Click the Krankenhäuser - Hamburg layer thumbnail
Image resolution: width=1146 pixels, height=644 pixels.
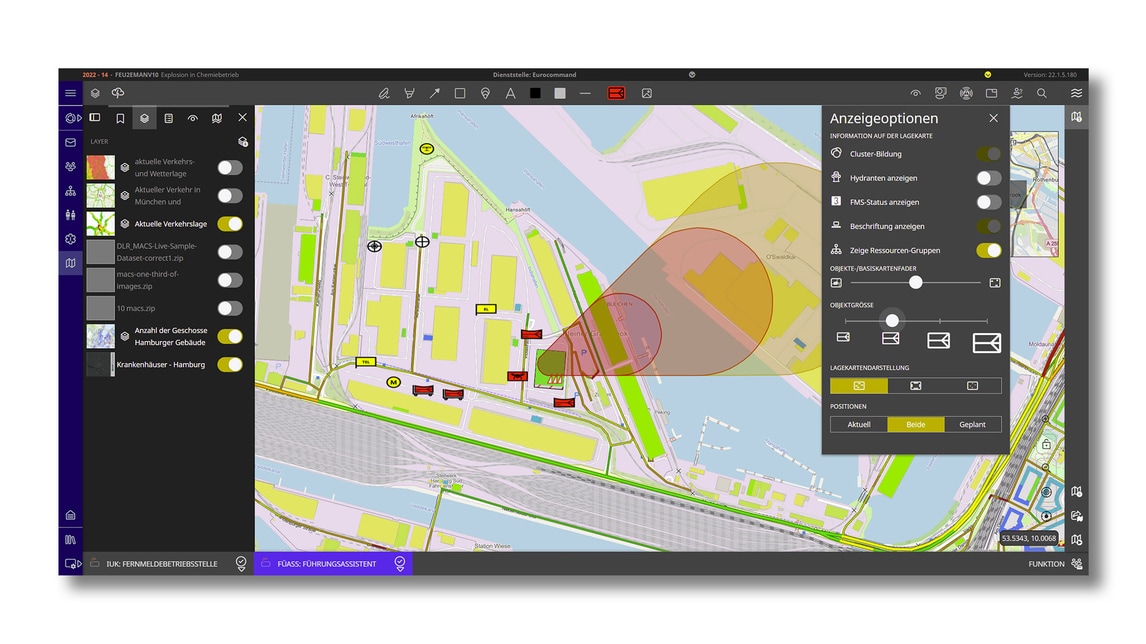pyautogui.click(x=98, y=364)
